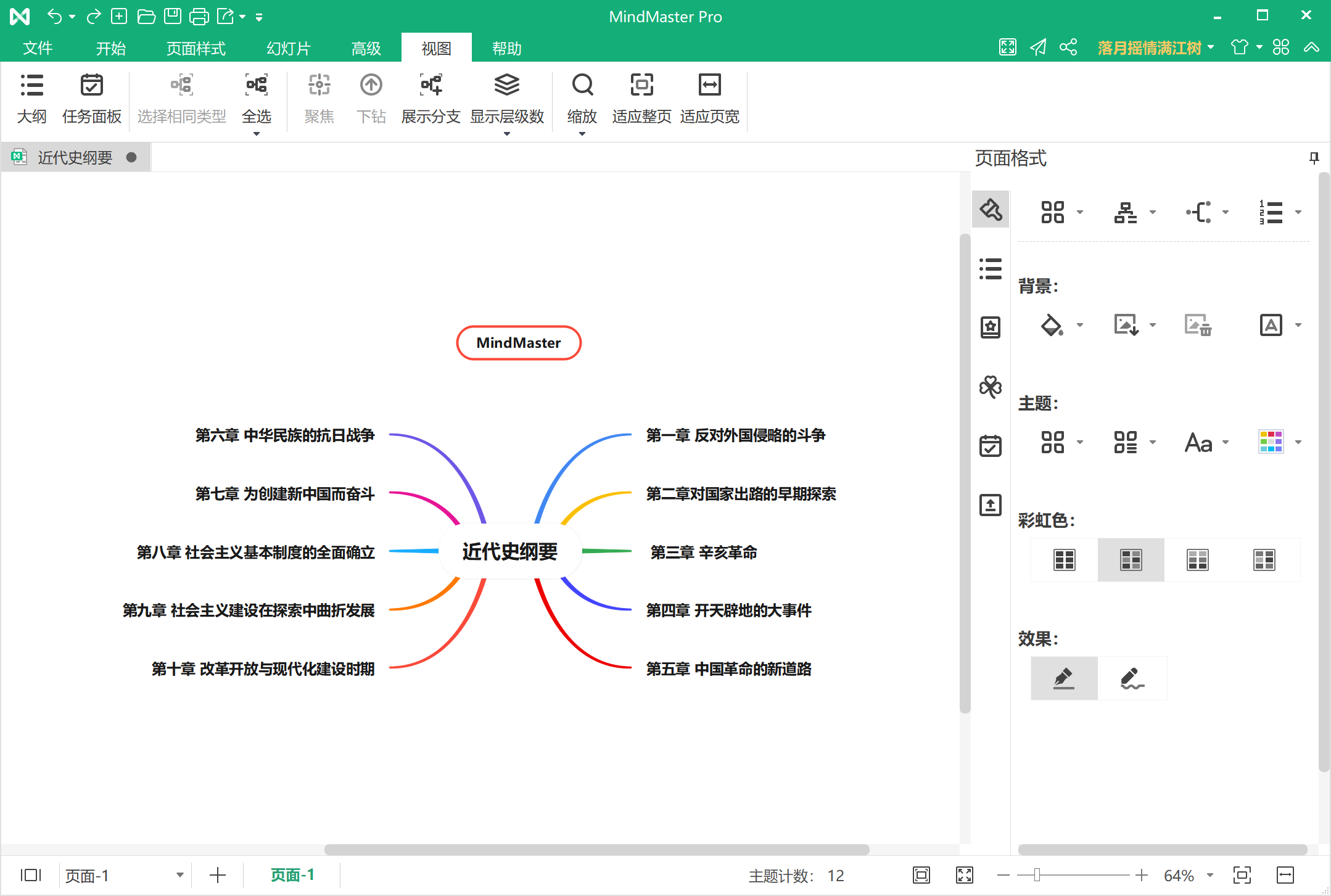
Task: Open the outline list side panel icon
Action: pyautogui.click(x=991, y=269)
